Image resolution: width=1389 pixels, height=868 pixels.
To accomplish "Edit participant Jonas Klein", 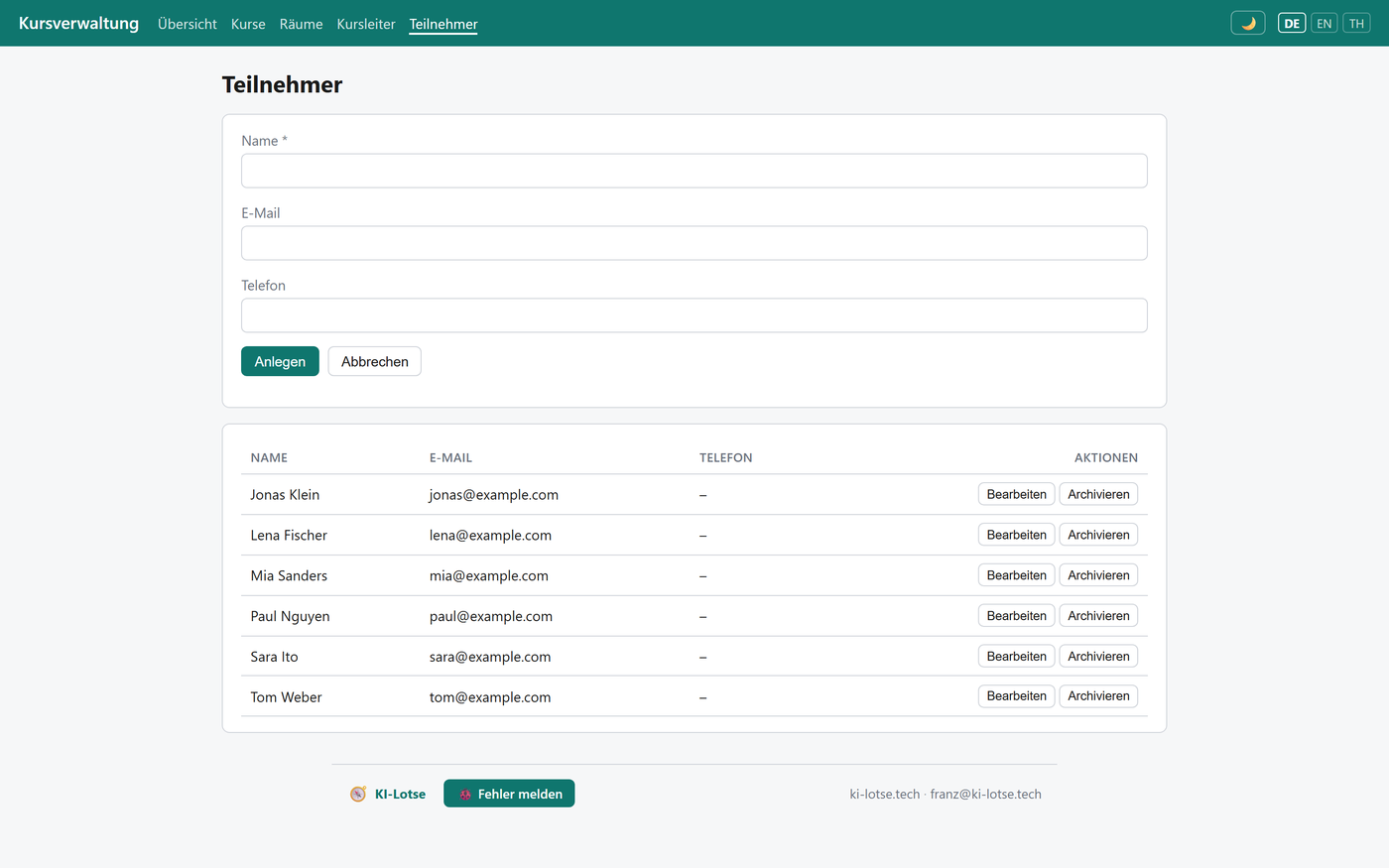I will click(x=1016, y=494).
